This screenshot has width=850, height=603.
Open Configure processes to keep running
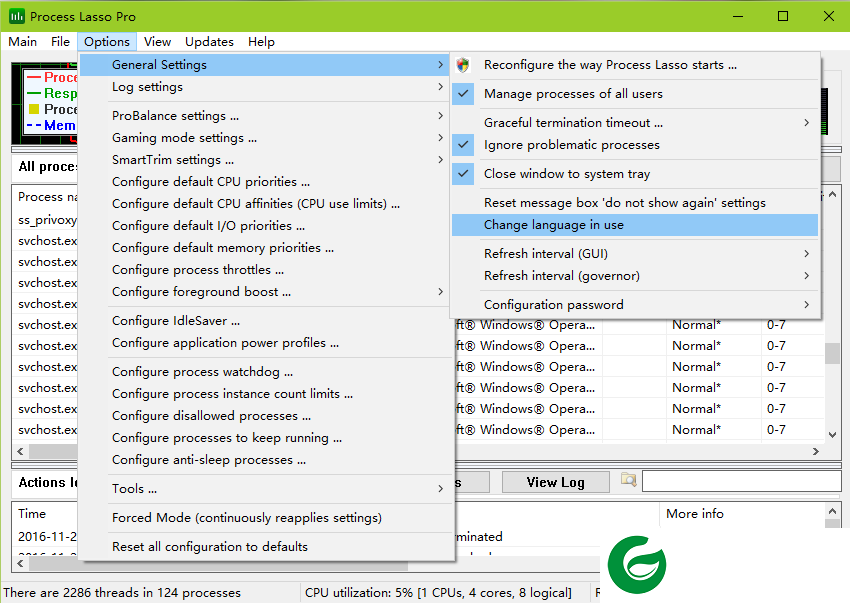(x=266, y=438)
